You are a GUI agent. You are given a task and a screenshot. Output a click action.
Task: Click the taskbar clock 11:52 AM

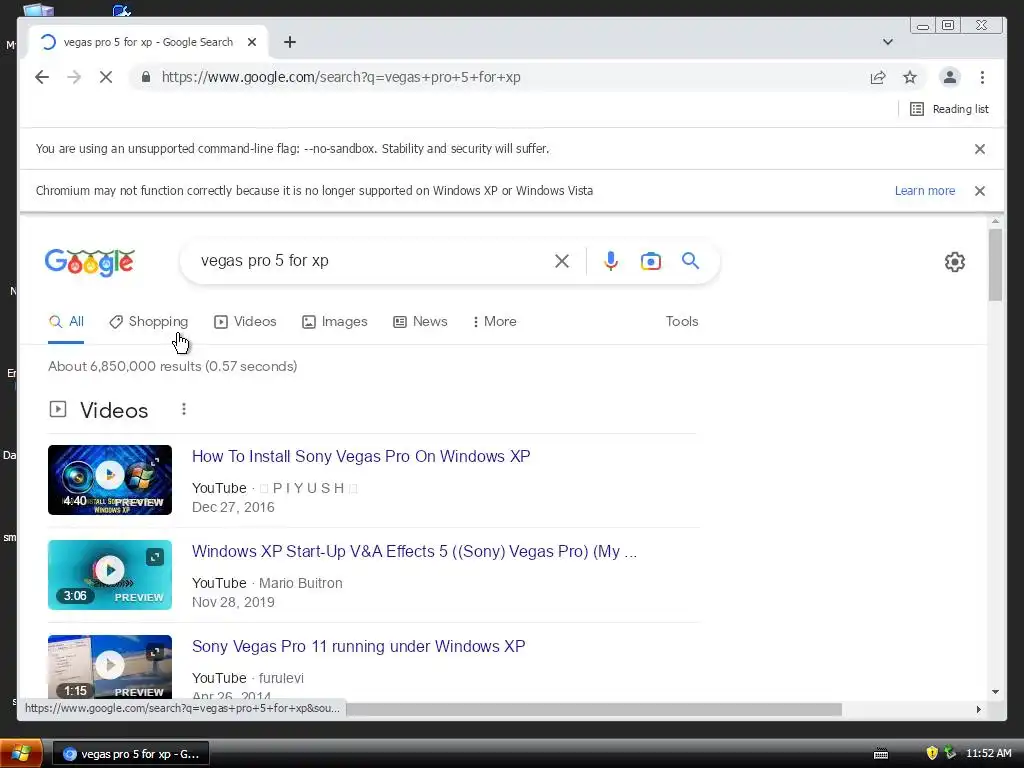[x=989, y=753]
